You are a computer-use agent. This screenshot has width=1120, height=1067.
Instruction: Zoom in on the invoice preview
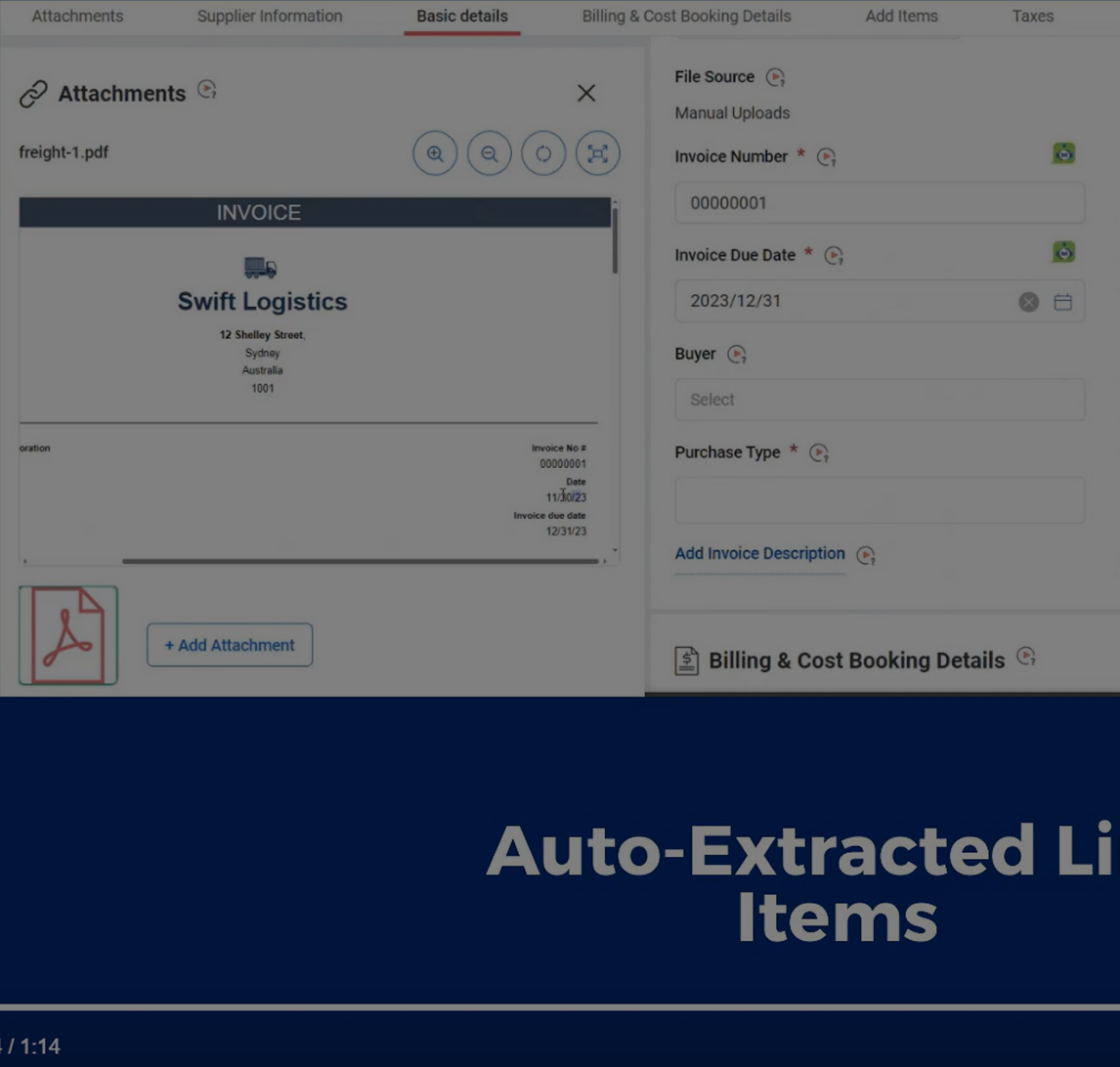coord(435,154)
